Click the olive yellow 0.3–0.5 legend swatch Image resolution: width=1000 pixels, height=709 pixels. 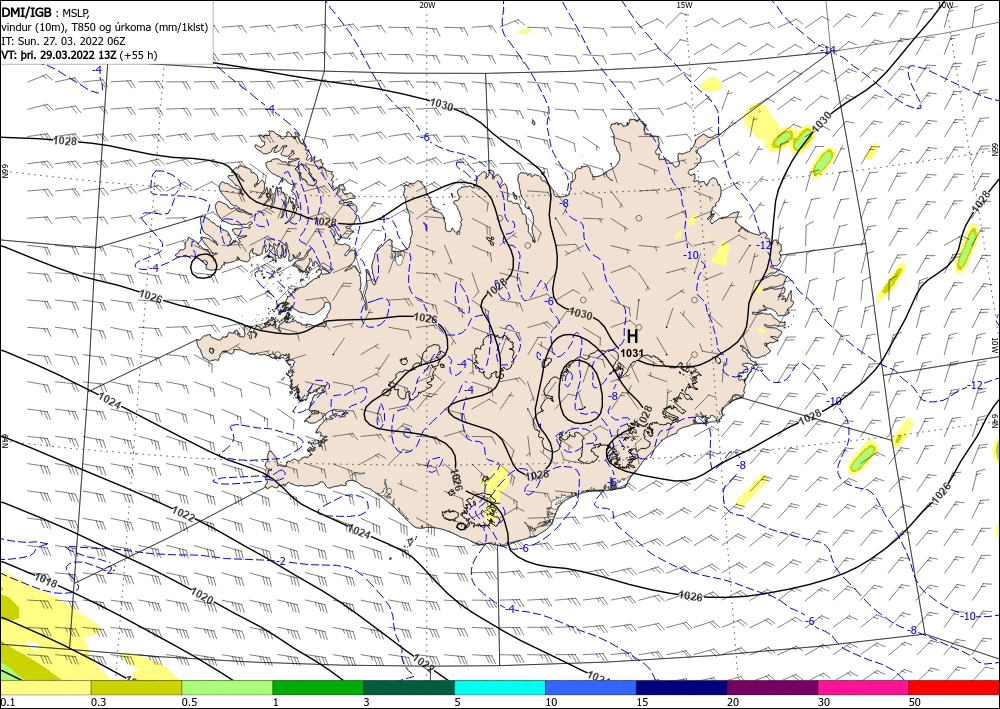tap(136, 687)
